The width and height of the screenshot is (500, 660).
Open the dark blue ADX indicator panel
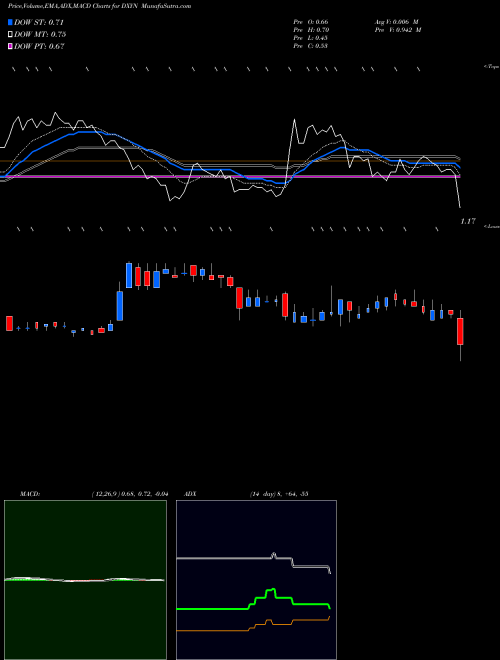click(x=256, y=580)
